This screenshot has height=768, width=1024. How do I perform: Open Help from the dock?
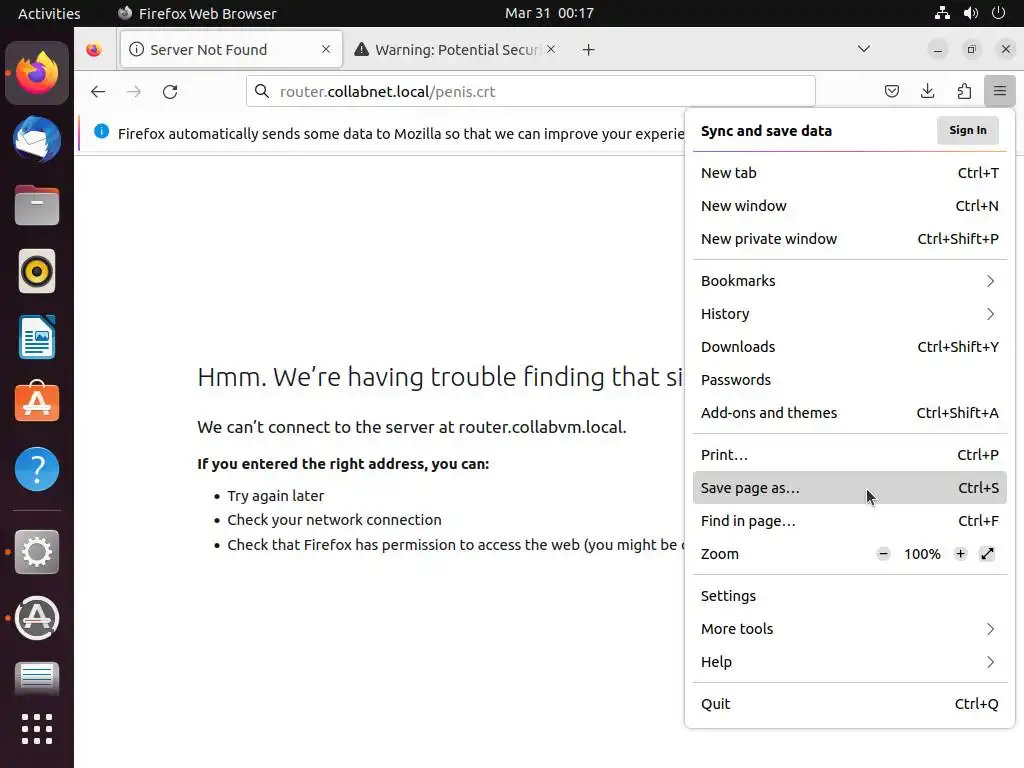[37, 469]
